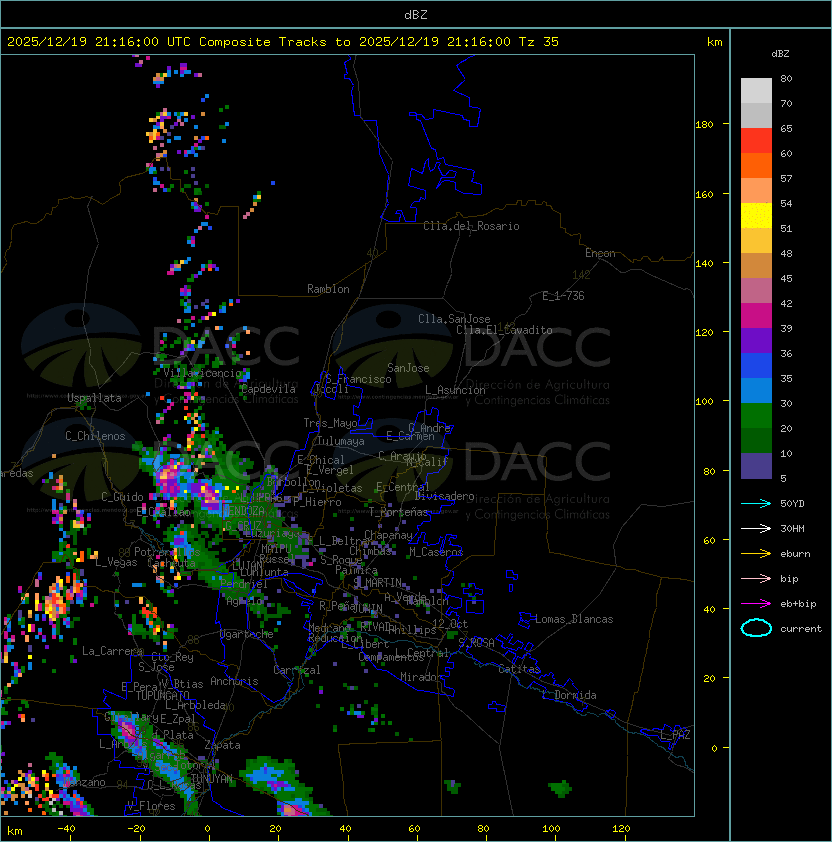The height and width of the screenshot is (842, 832).
Task: Select the mauve pink 42-45 dBZ band
Action: click(x=756, y=291)
